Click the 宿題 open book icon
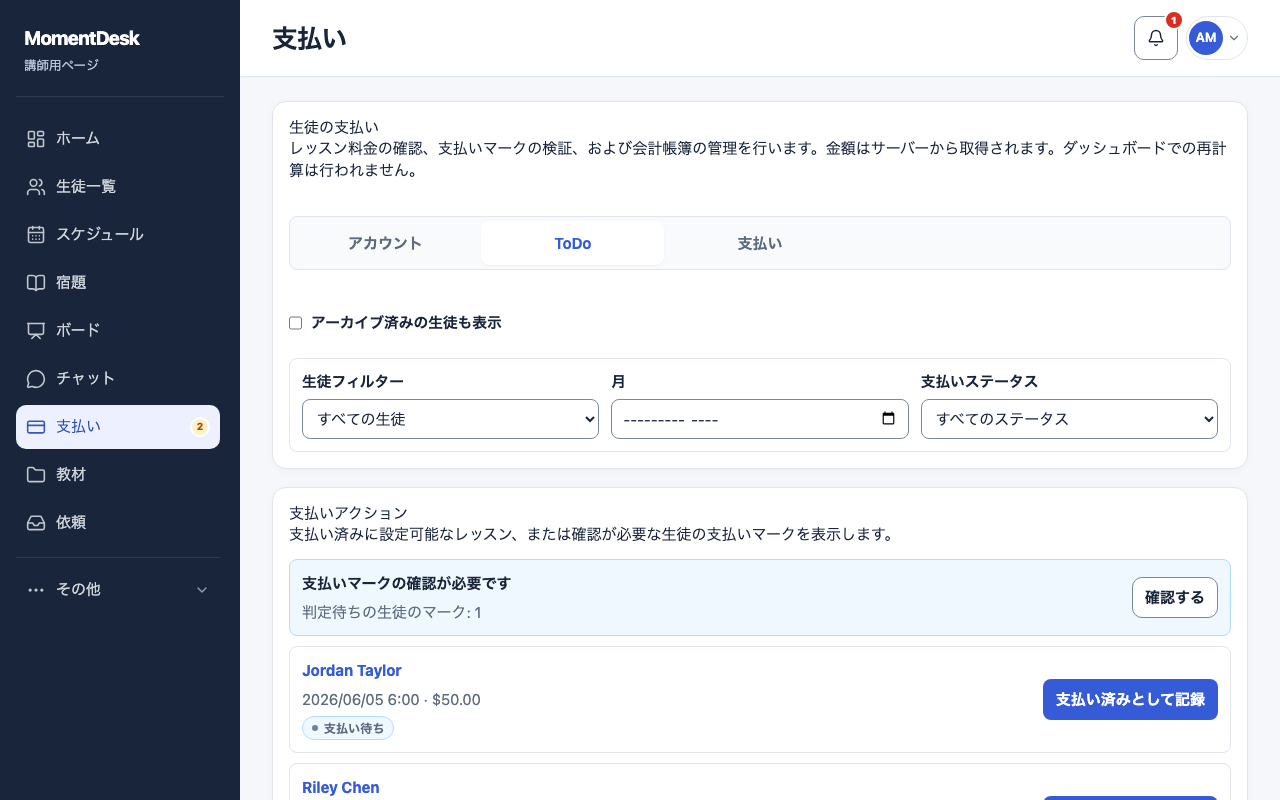 pyautogui.click(x=36, y=283)
